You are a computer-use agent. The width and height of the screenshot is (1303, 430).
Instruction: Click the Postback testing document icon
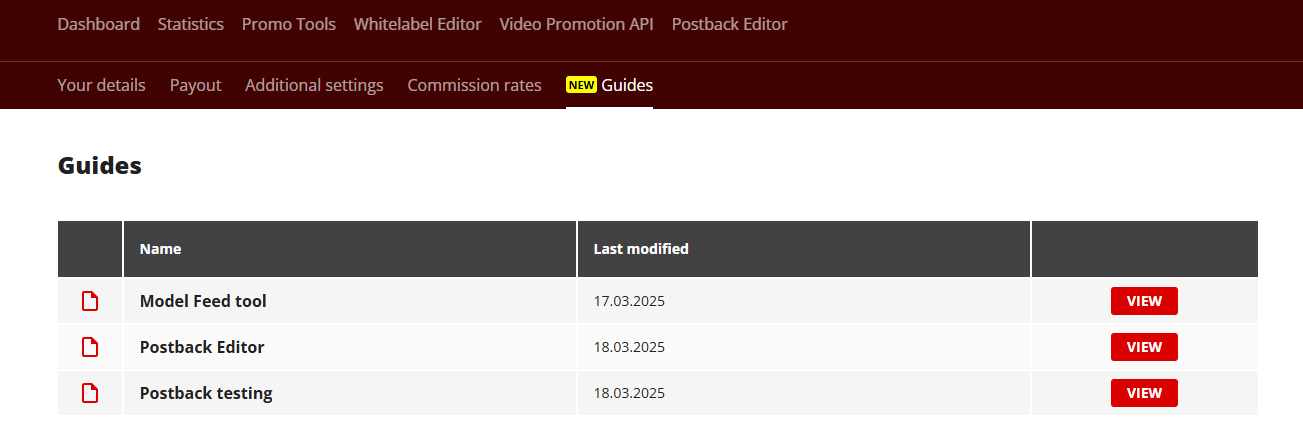click(90, 393)
